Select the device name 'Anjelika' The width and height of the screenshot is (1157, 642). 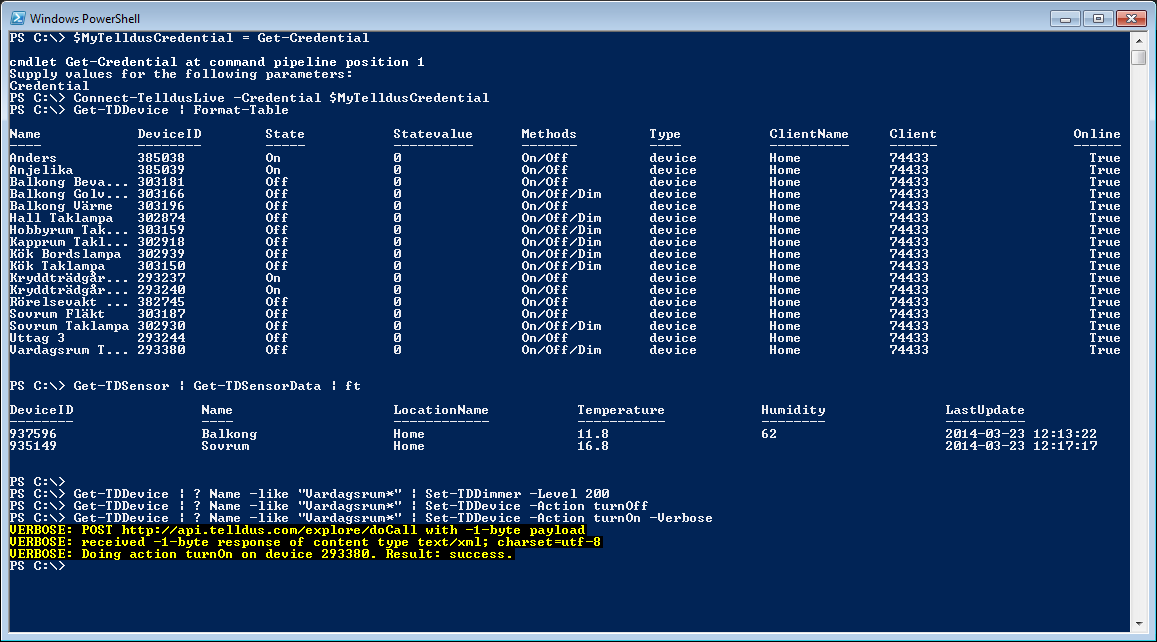(x=41, y=170)
